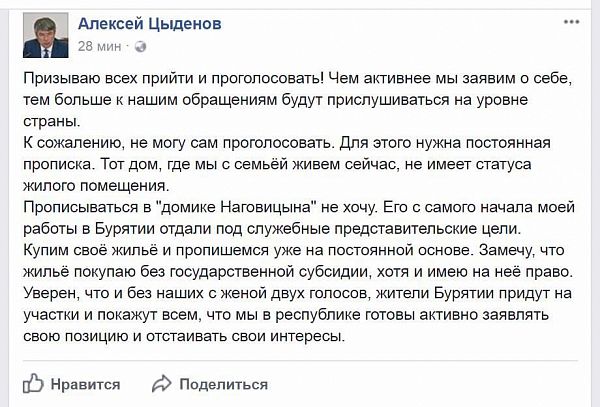Open the post via "28 мин" timestamp
This screenshot has width=600, height=407.
99,46
